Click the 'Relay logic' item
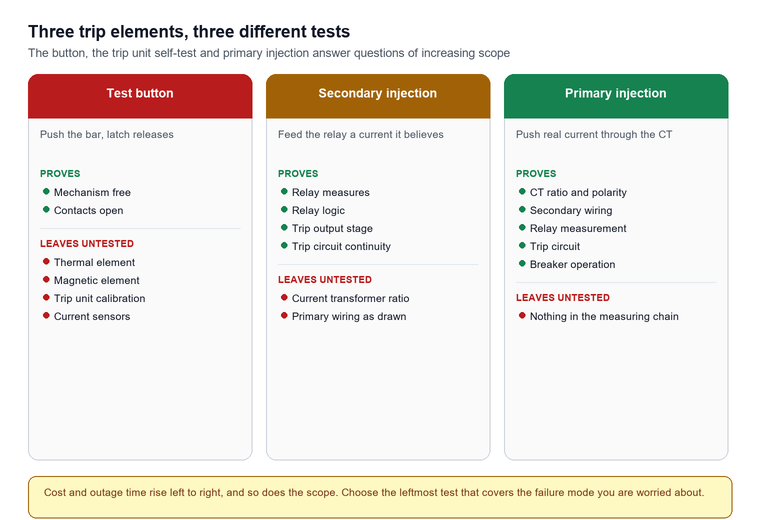Image resolution: width=760 pixels, height=520 pixels. [318, 210]
